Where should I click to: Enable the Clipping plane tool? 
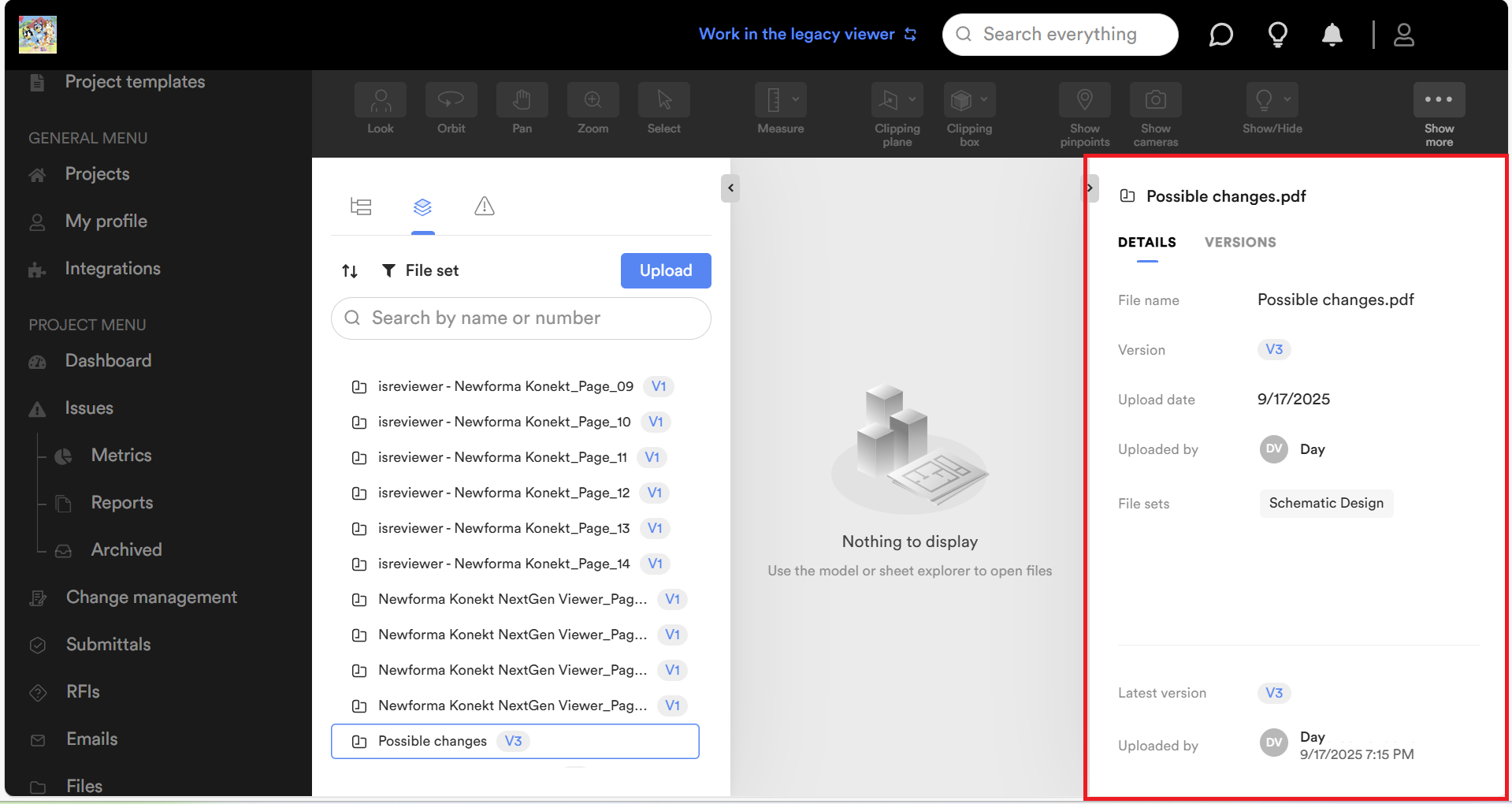click(890, 100)
